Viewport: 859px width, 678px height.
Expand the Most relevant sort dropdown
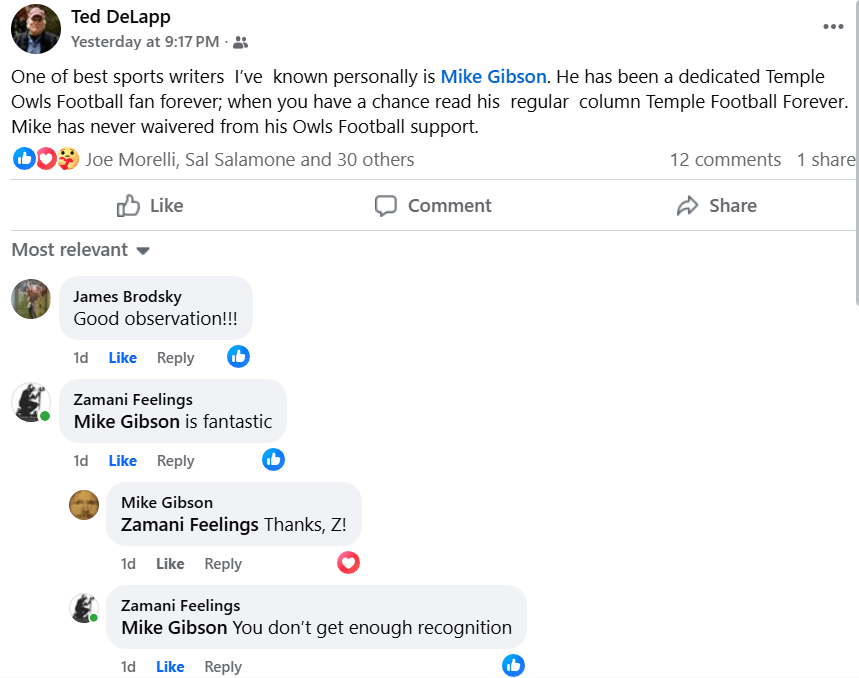pos(81,250)
